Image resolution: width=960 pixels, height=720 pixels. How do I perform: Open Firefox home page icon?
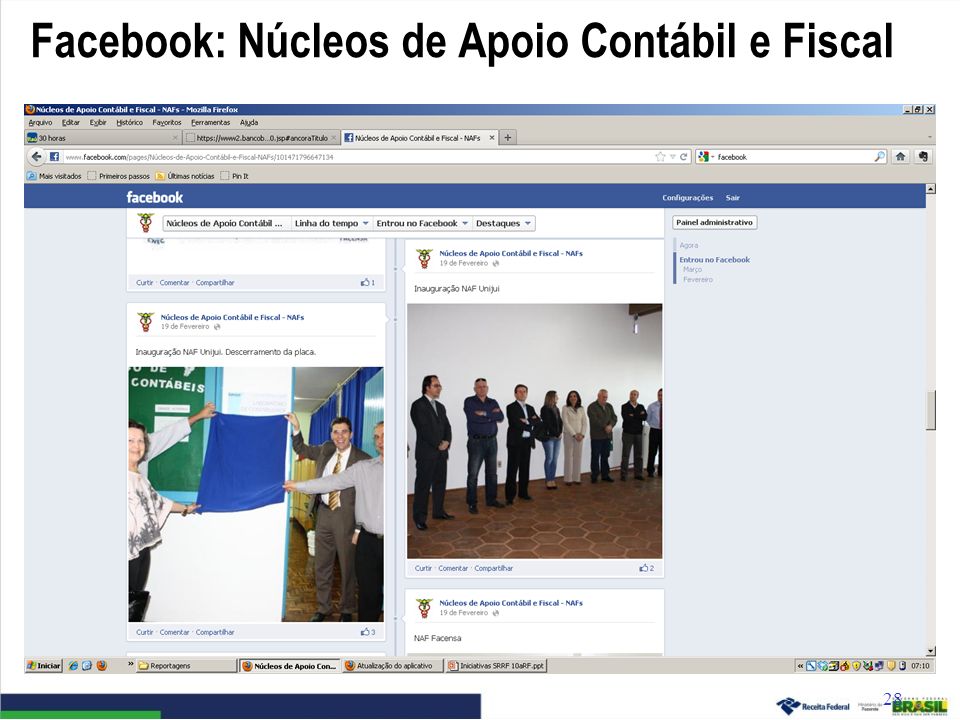(x=901, y=157)
